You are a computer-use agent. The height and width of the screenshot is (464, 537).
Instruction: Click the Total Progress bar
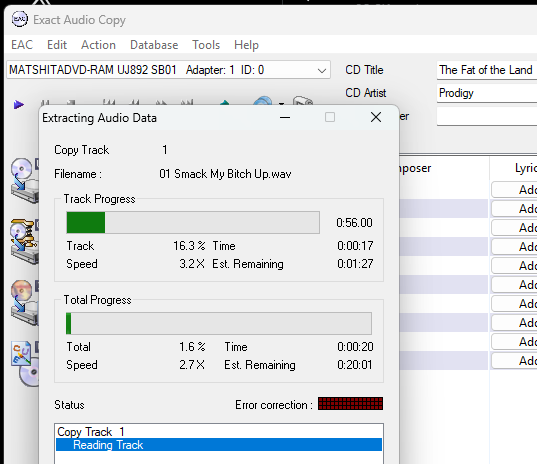pos(219,324)
